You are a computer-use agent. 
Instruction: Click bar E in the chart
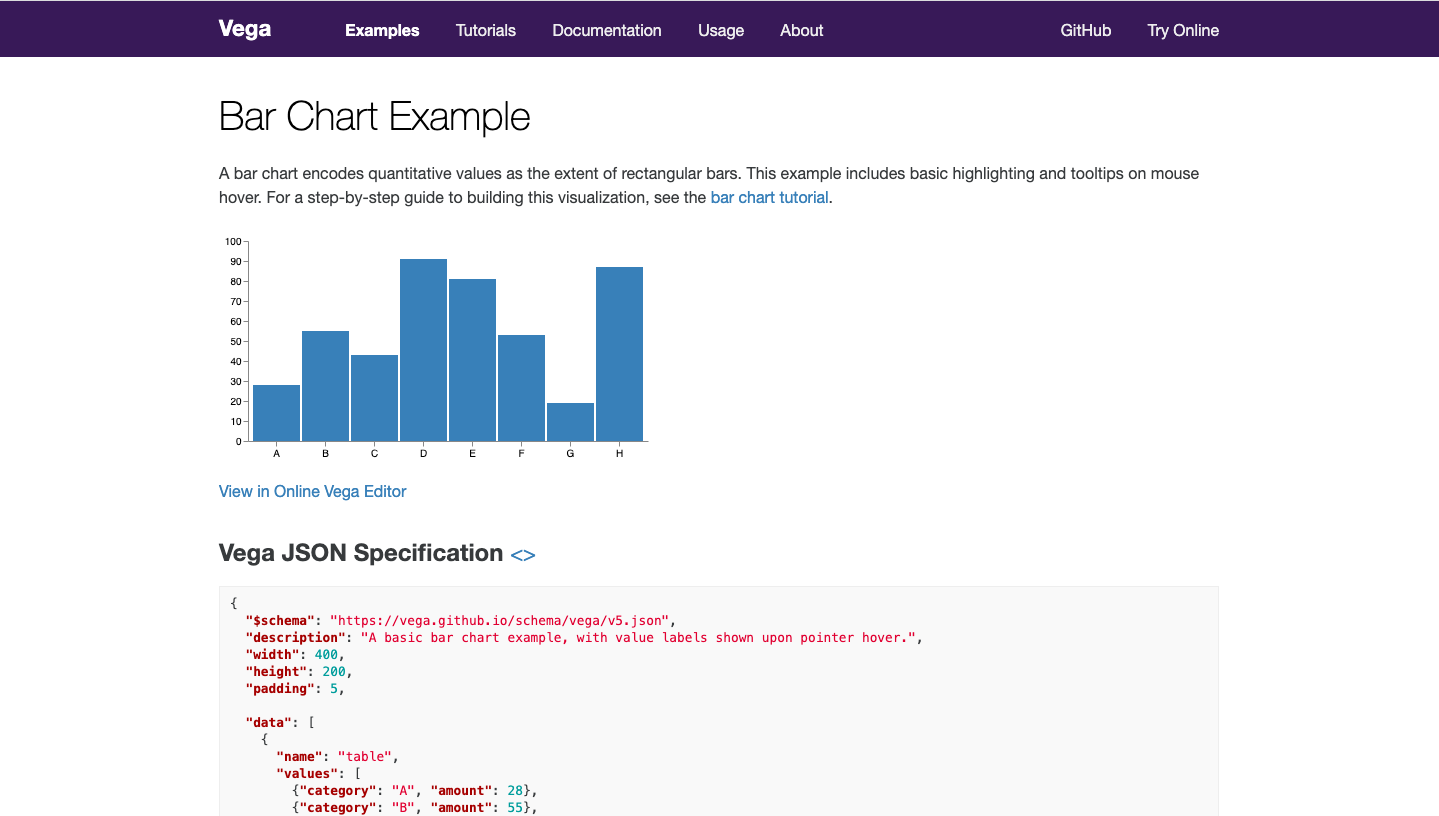pos(472,360)
